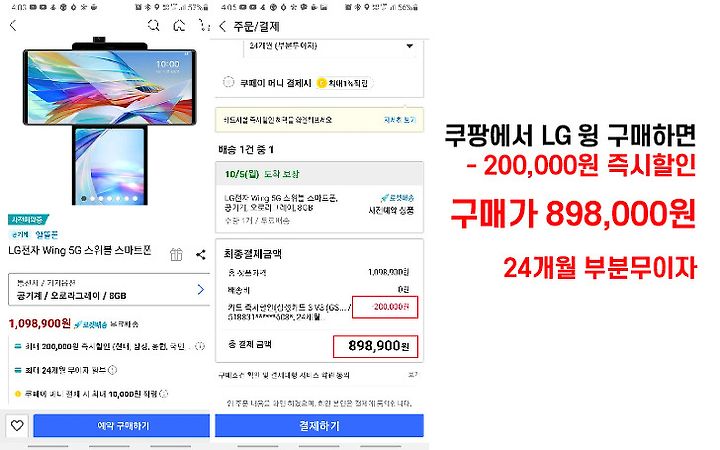
Task: Tap the gift icon beside the product title
Action: click(x=176, y=254)
